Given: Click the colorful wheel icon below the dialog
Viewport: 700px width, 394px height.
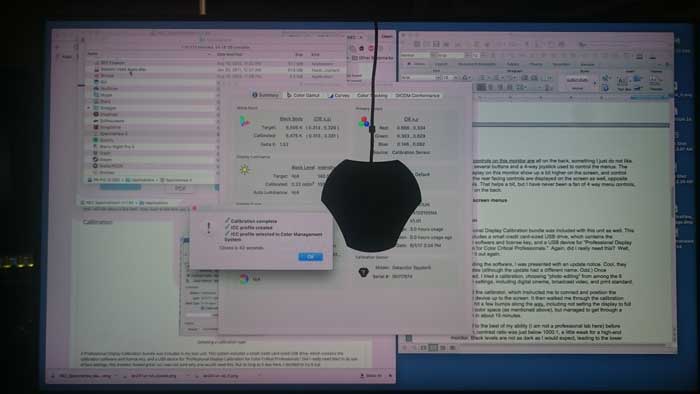Looking at the screenshot, I should point(244,279).
